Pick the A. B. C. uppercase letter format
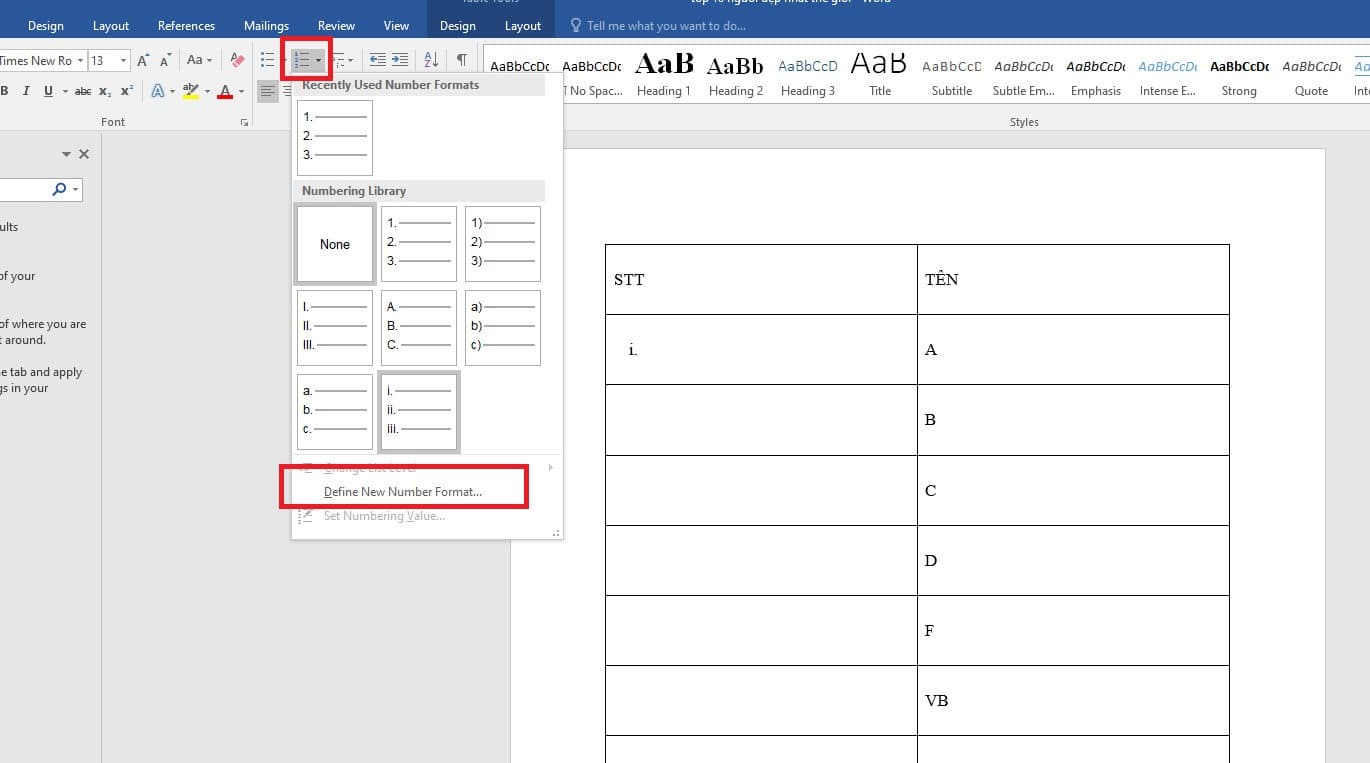 (419, 328)
